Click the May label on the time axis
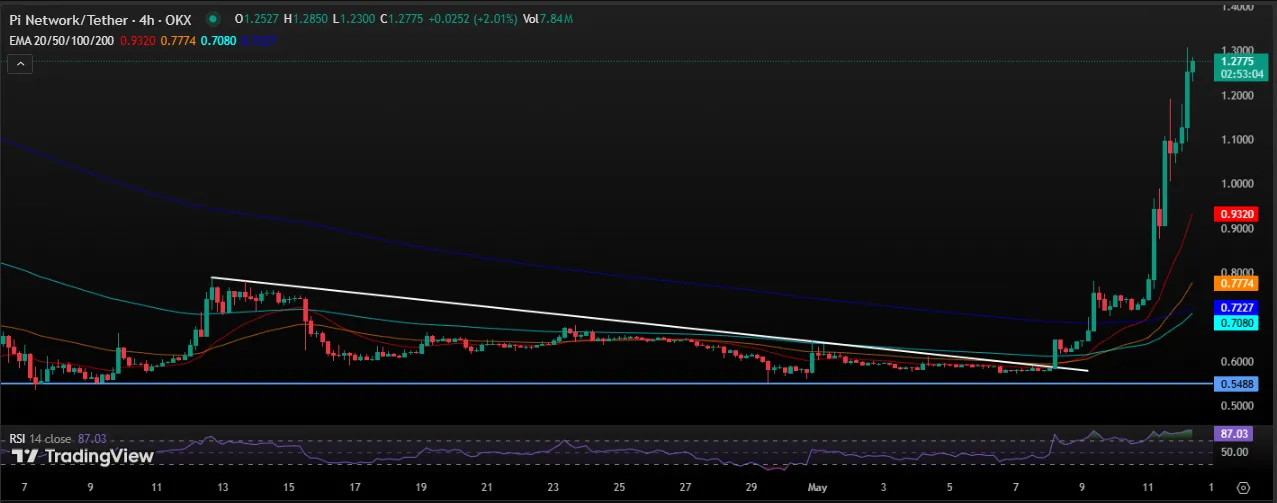The height and width of the screenshot is (503, 1277). pos(817,487)
